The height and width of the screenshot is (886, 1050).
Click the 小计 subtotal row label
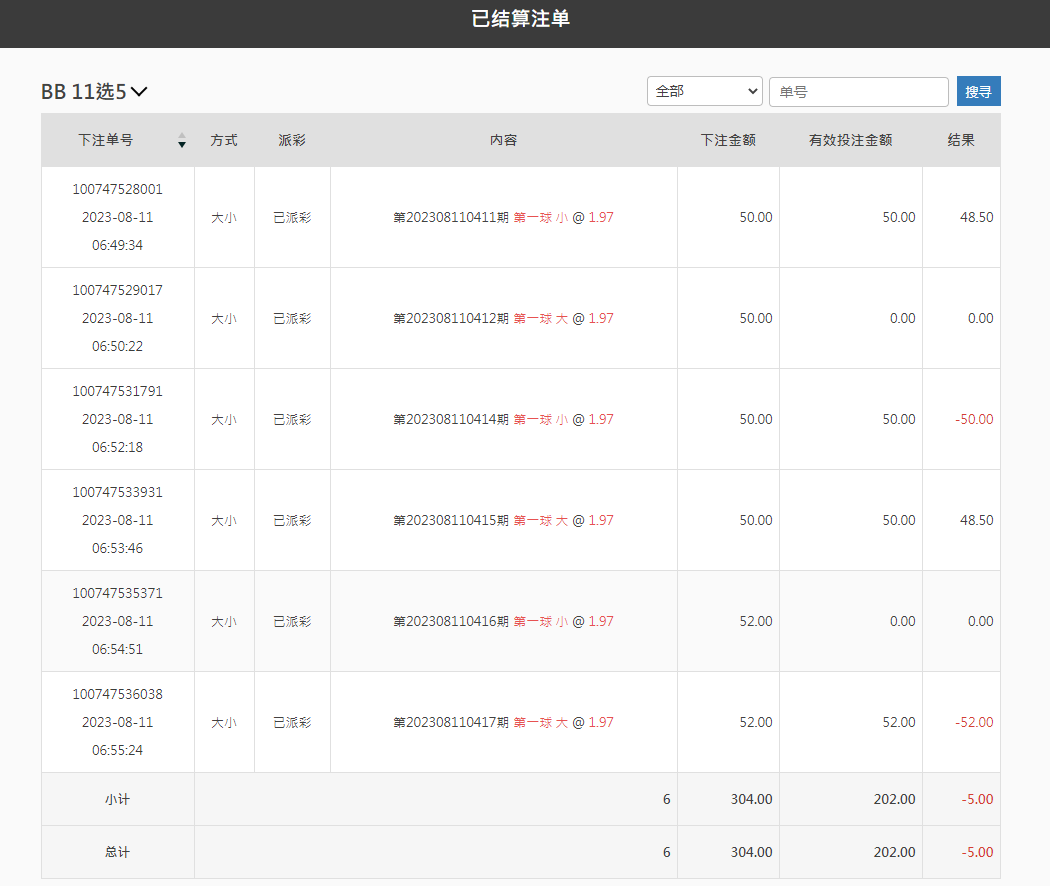pos(117,799)
